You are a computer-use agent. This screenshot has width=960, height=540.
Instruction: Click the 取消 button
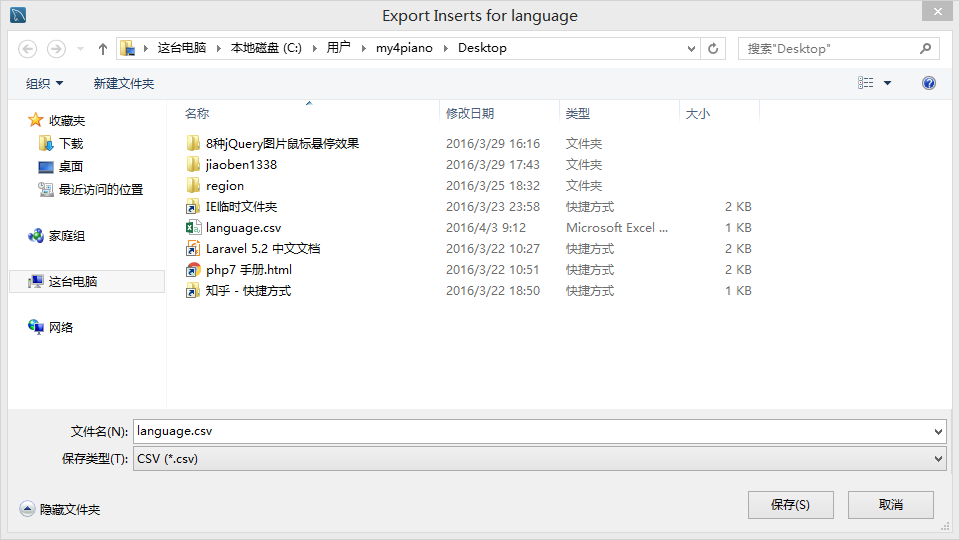[x=891, y=505]
